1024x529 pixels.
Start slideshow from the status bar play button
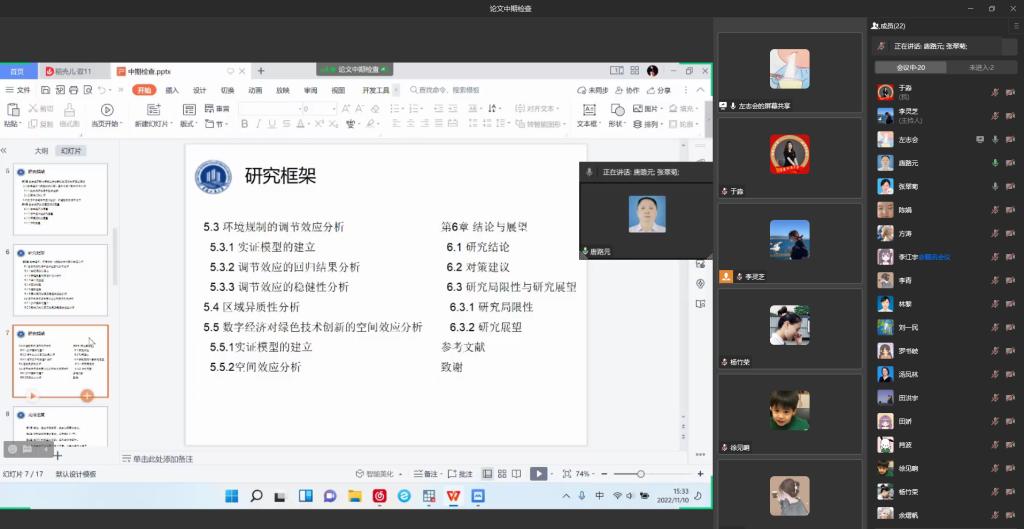tap(538, 474)
